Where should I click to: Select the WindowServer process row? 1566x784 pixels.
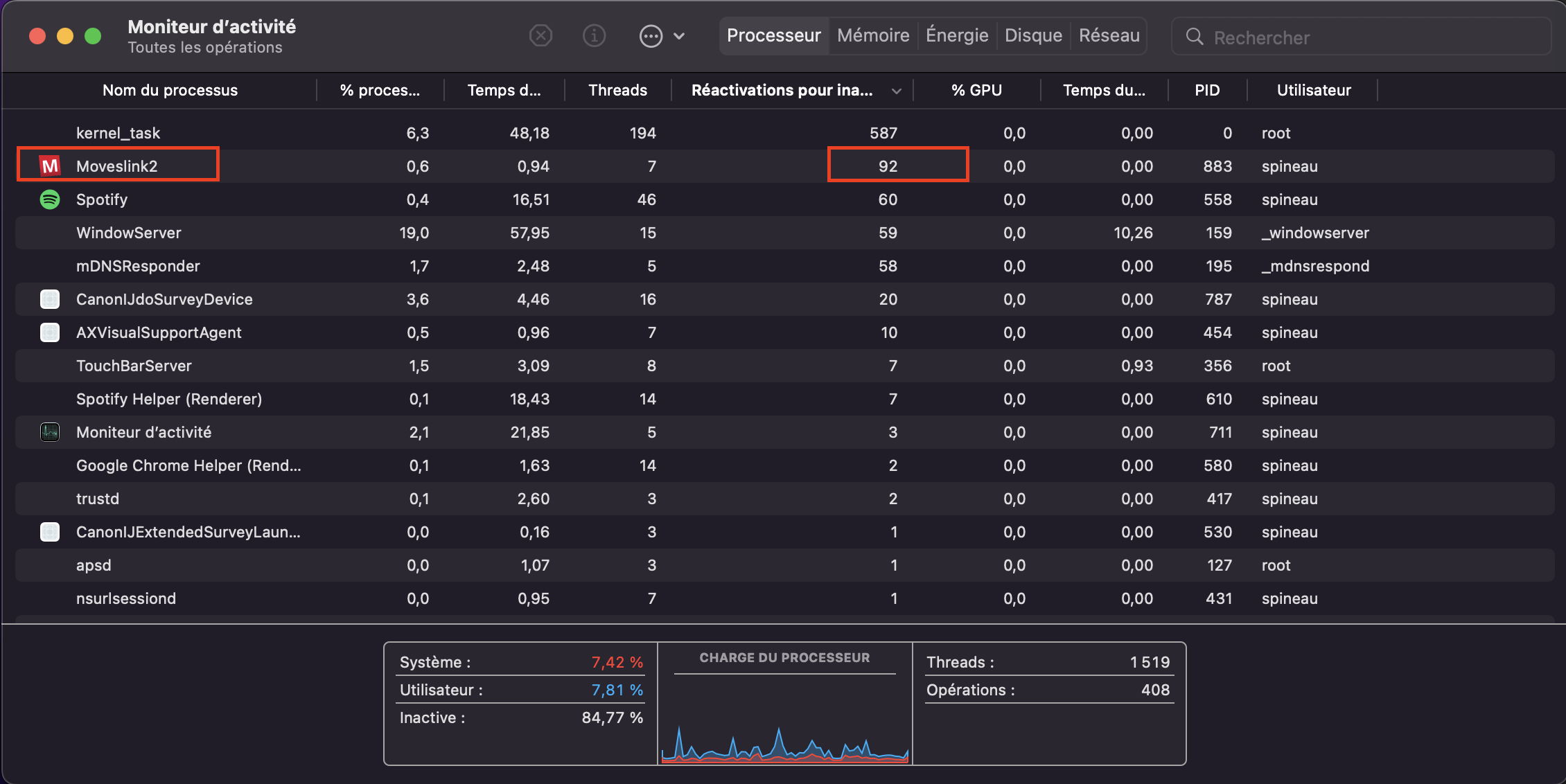click(129, 233)
